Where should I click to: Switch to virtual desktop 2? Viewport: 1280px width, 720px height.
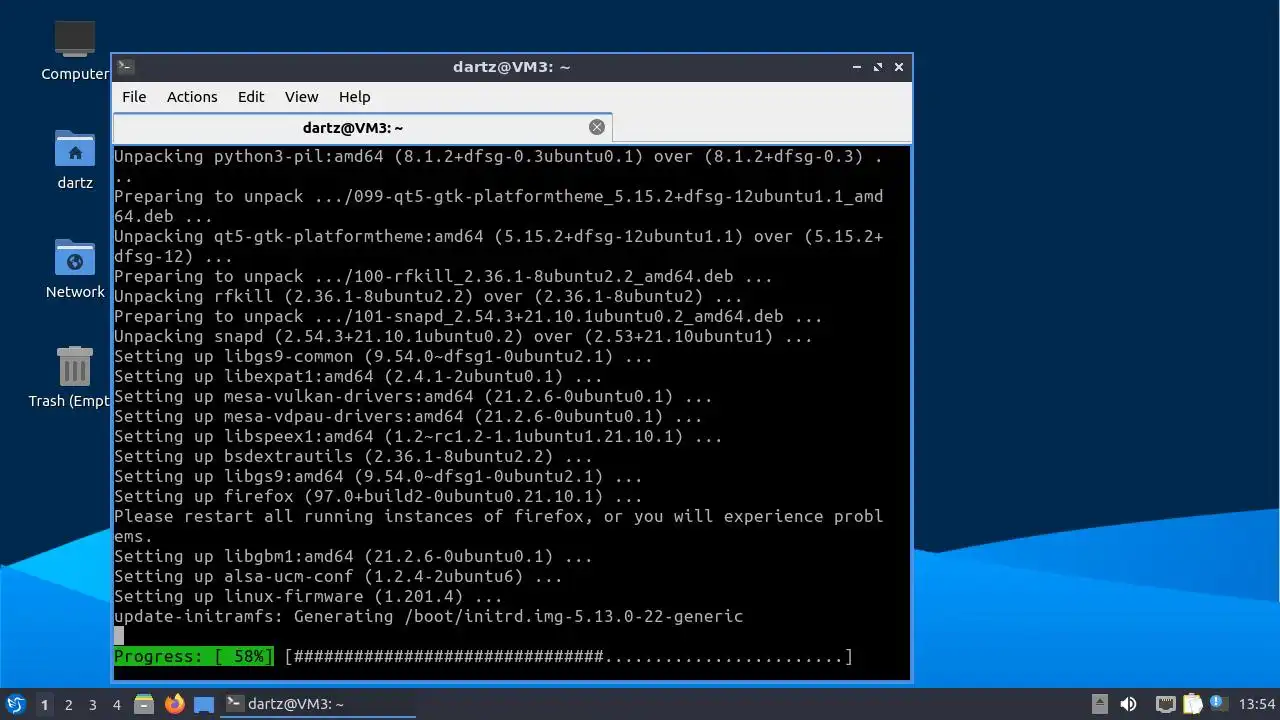(68, 704)
